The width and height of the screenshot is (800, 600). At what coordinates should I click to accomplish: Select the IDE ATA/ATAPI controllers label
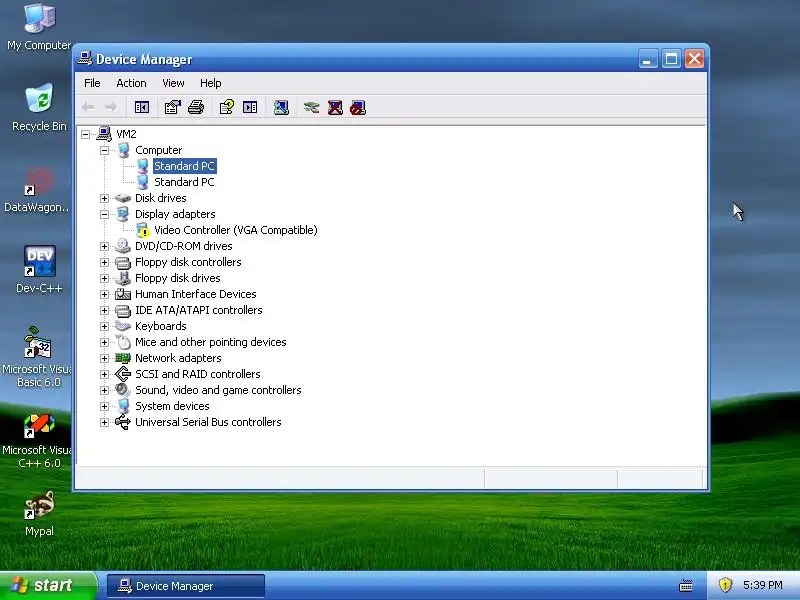coord(198,310)
